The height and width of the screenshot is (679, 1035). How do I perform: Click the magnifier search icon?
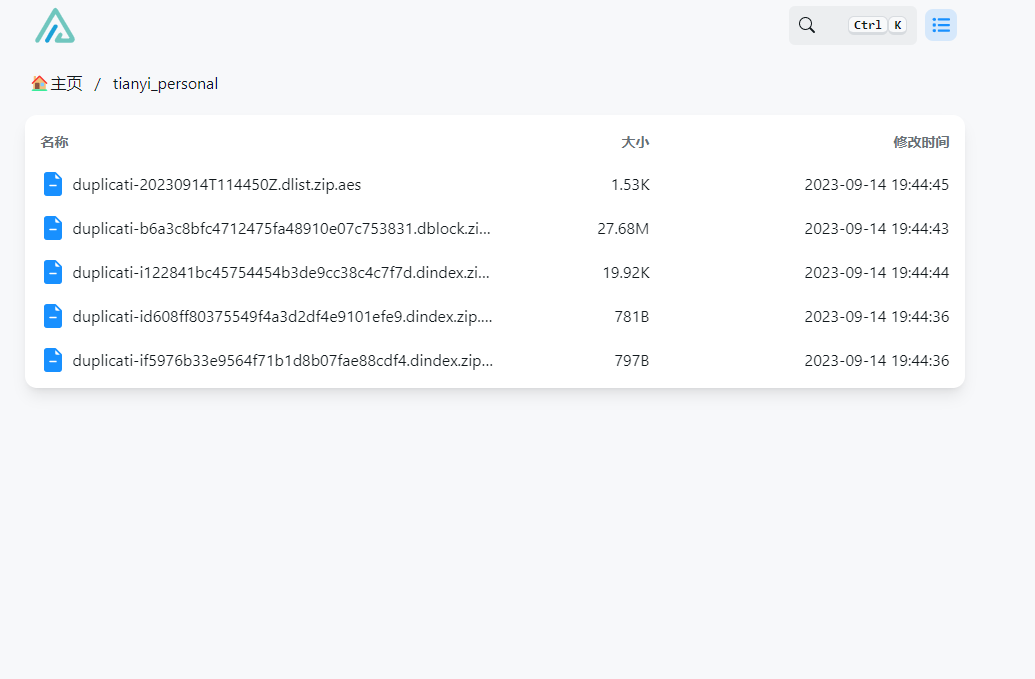click(807, 25)
